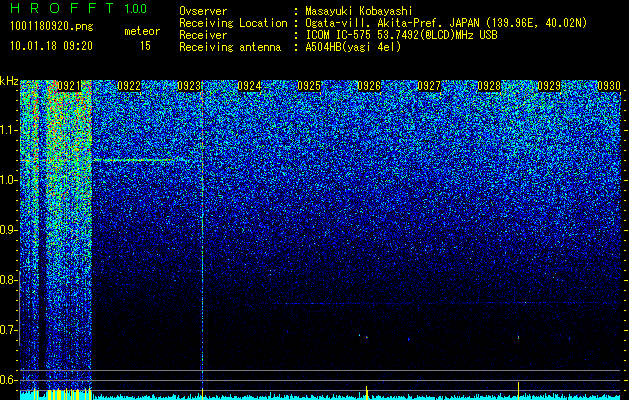Select the 0925 time marker

tap(309, 86)
